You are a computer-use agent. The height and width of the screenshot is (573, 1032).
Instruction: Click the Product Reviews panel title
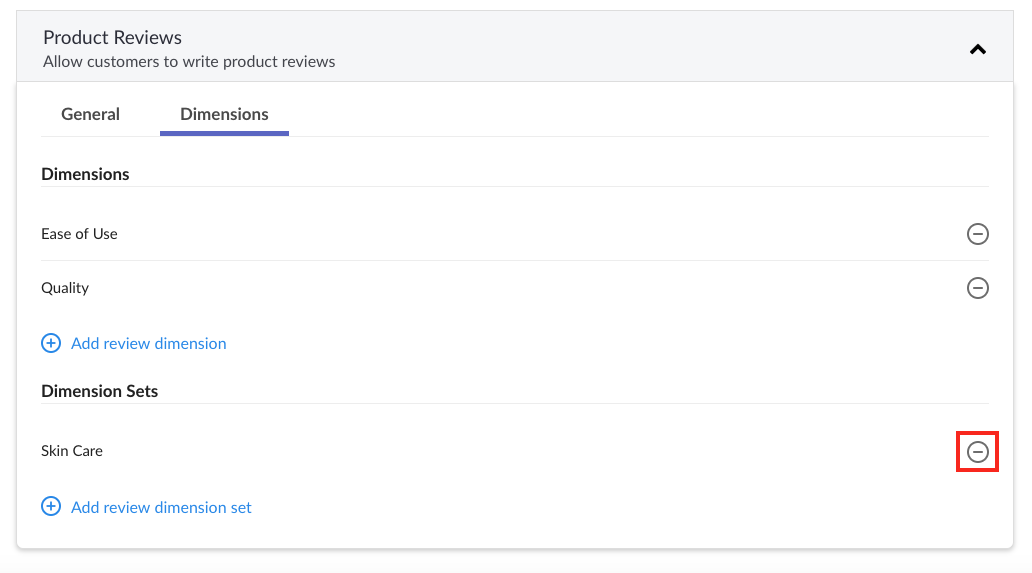coord(113,37)
